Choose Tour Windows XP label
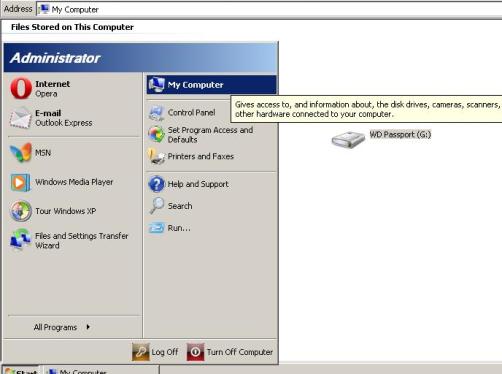Viewport: 502px width, 374px height. coord(66,211)
